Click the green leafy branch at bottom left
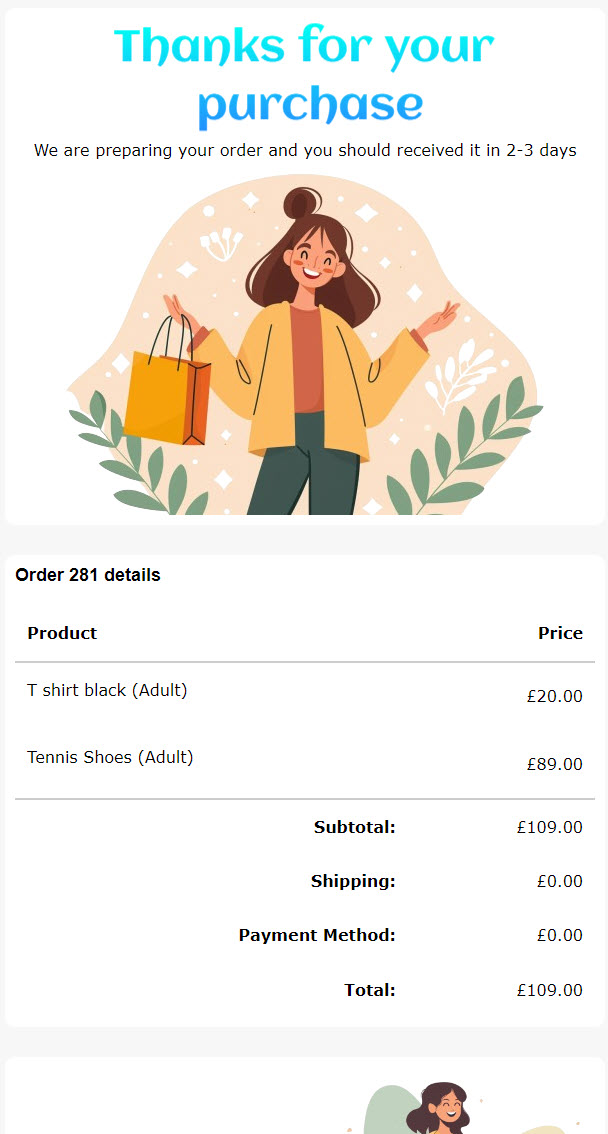 pos(137,454)
